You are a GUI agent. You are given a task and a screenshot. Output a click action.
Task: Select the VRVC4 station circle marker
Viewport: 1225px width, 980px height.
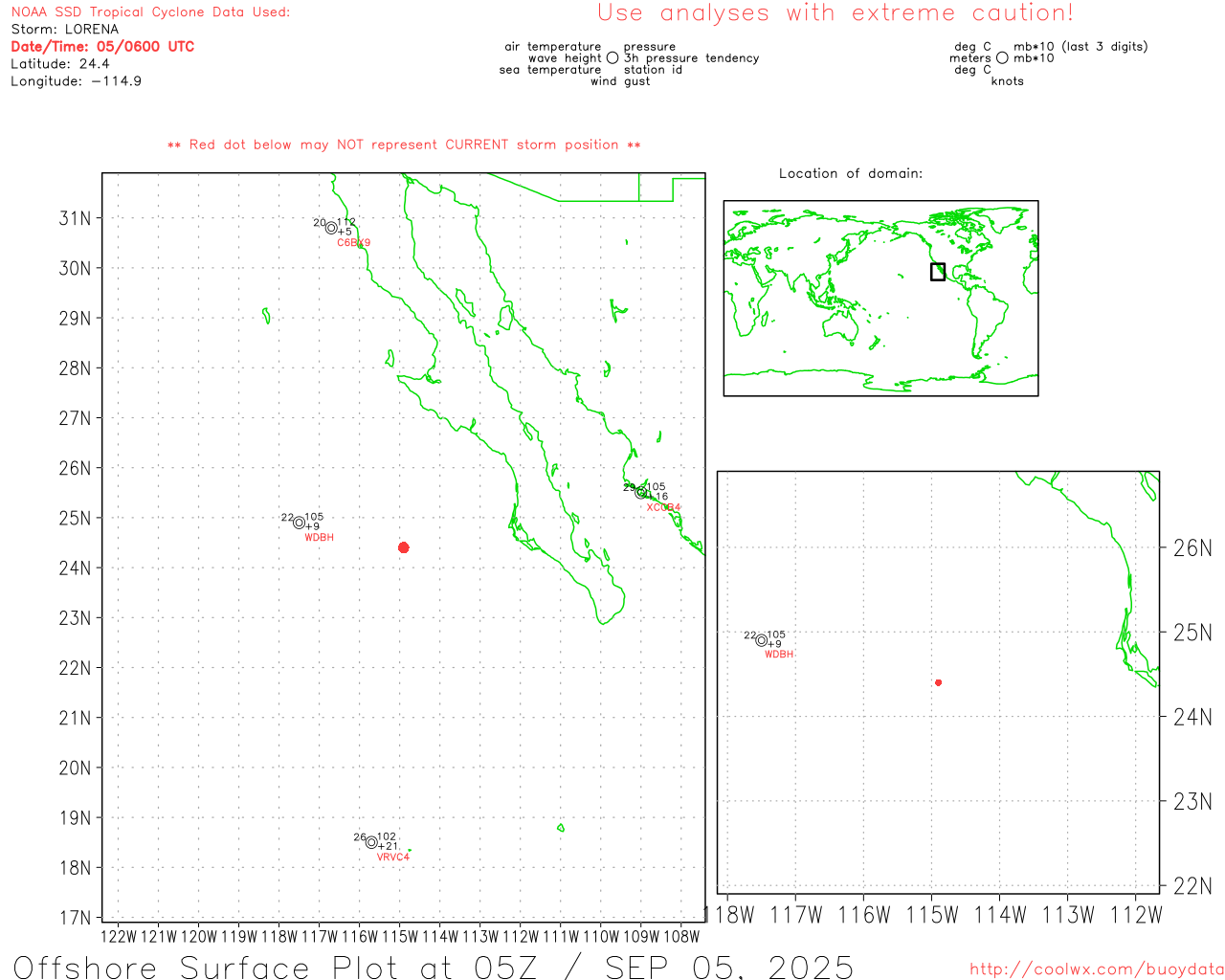(371, 842)
